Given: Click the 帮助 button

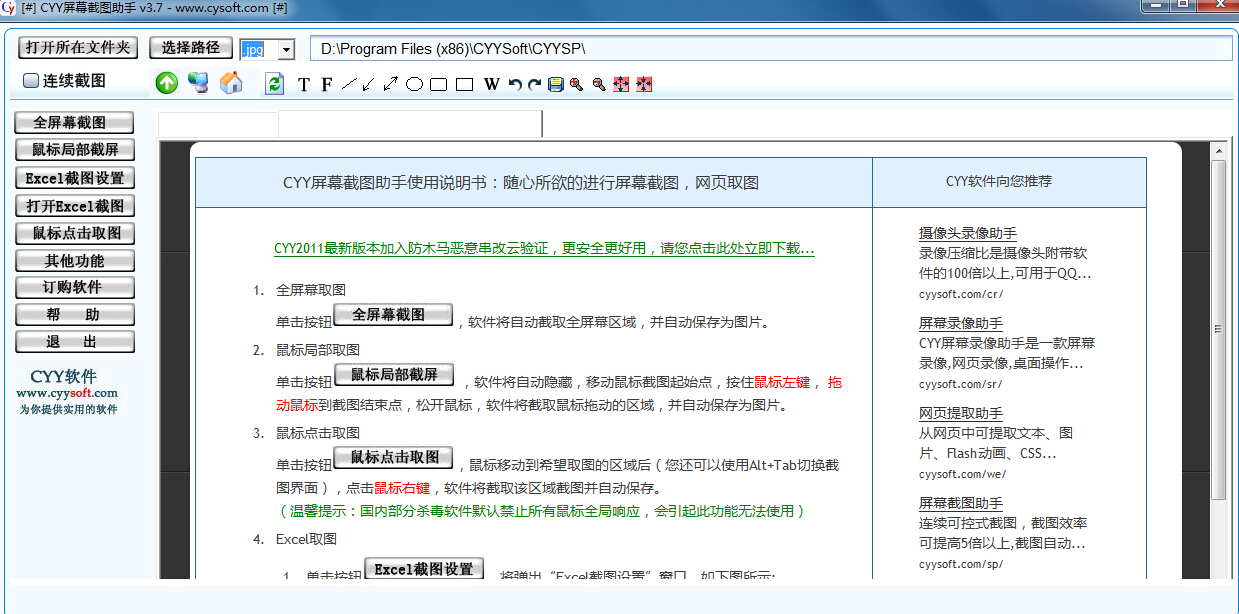Looking at the screenshot, I should (x=75, y=315).
